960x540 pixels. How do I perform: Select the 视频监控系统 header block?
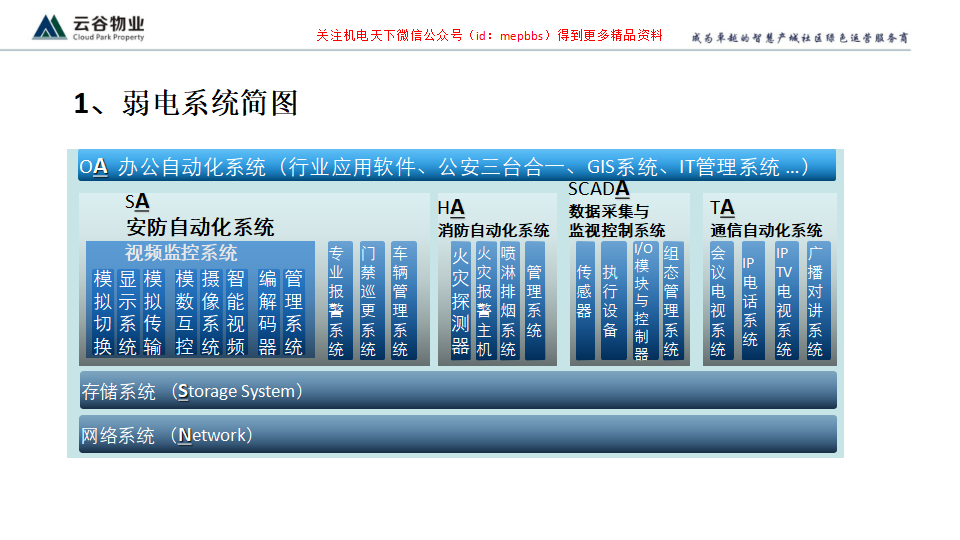click(x=181, y=253)
